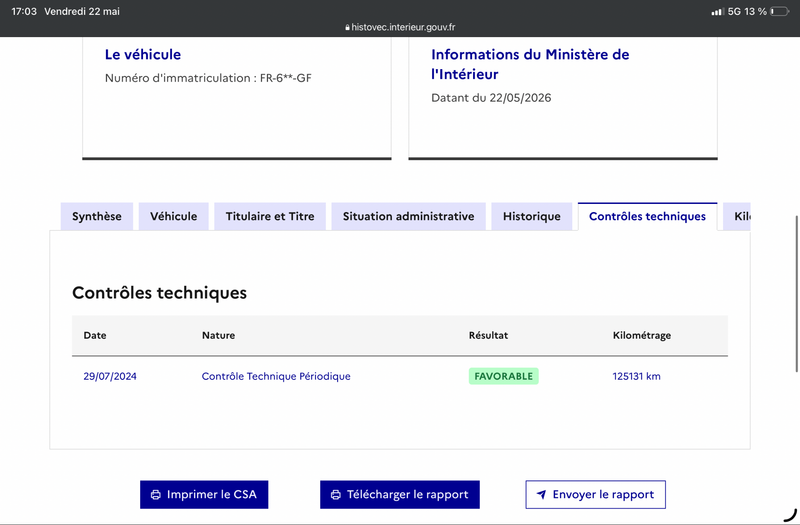800x525 pixels.
Task: Click the Télécharger le rapport button
Action: 400,494
